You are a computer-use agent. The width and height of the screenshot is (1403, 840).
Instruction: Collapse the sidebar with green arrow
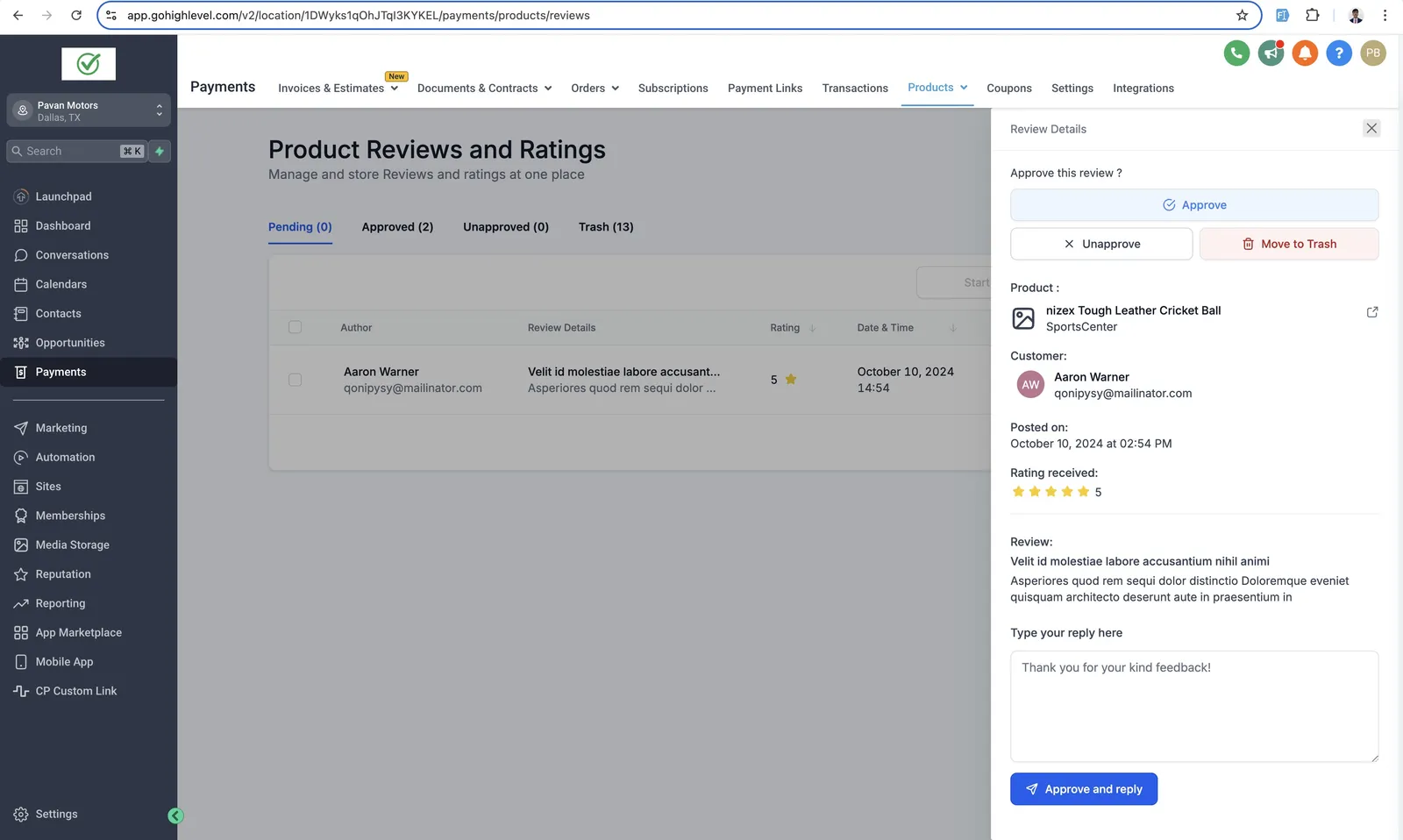click(x=175, y=815)
